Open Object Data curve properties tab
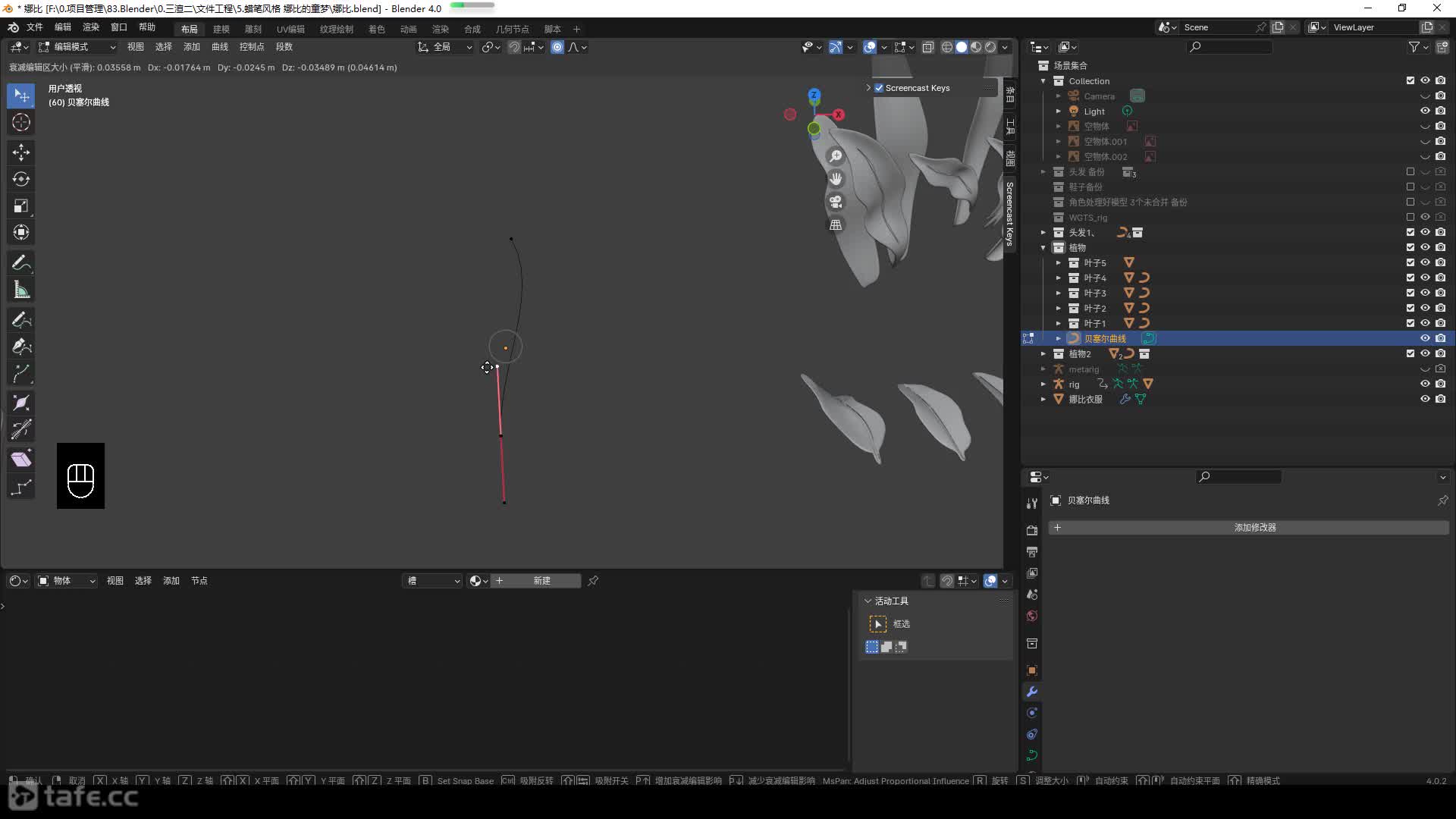1456x819 pixels. tap(1032, 755)
